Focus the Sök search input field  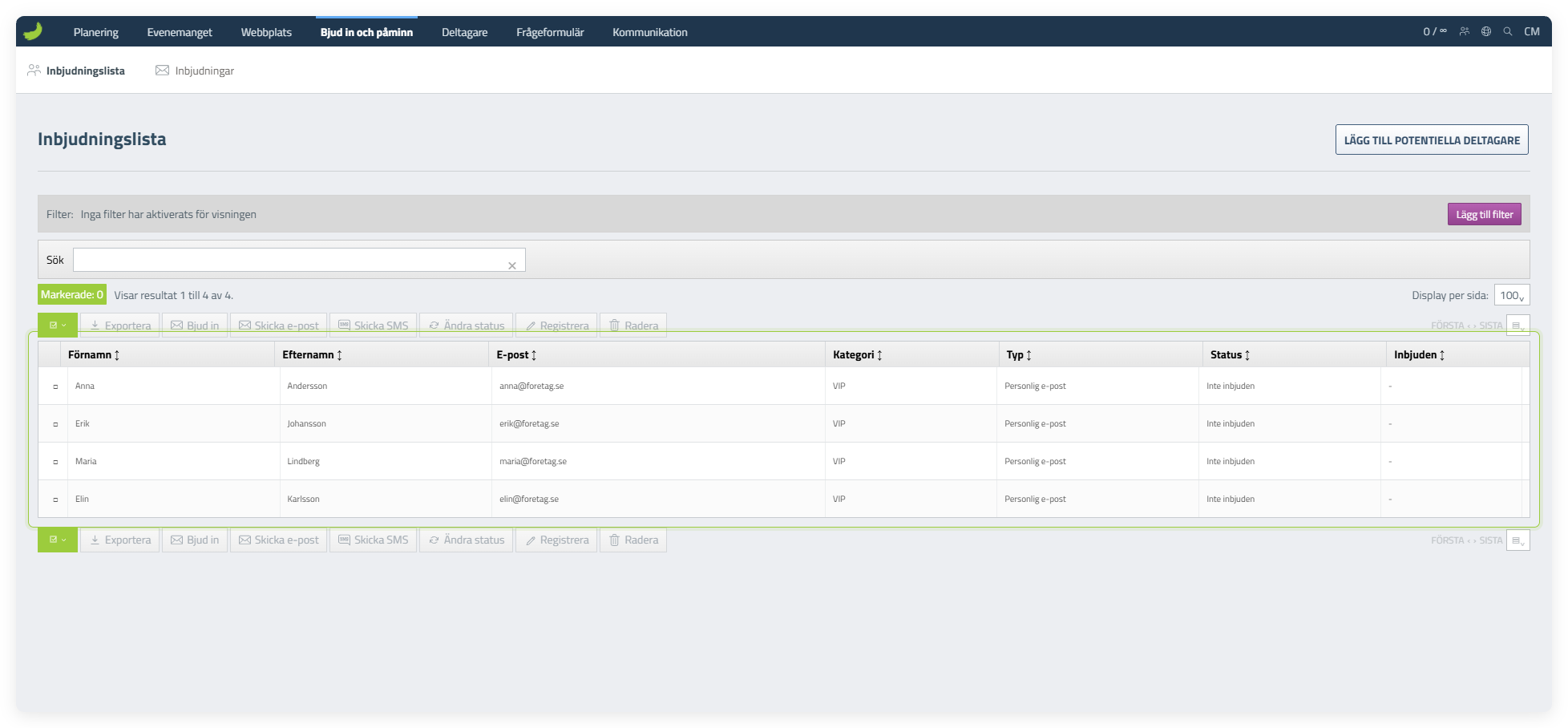299,260
